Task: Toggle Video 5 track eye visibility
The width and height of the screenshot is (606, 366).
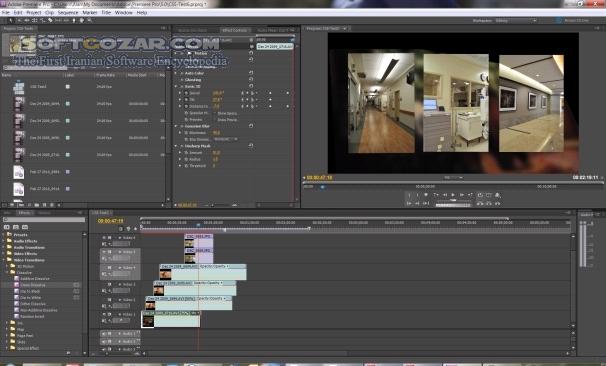Action: tap(104, 252)
